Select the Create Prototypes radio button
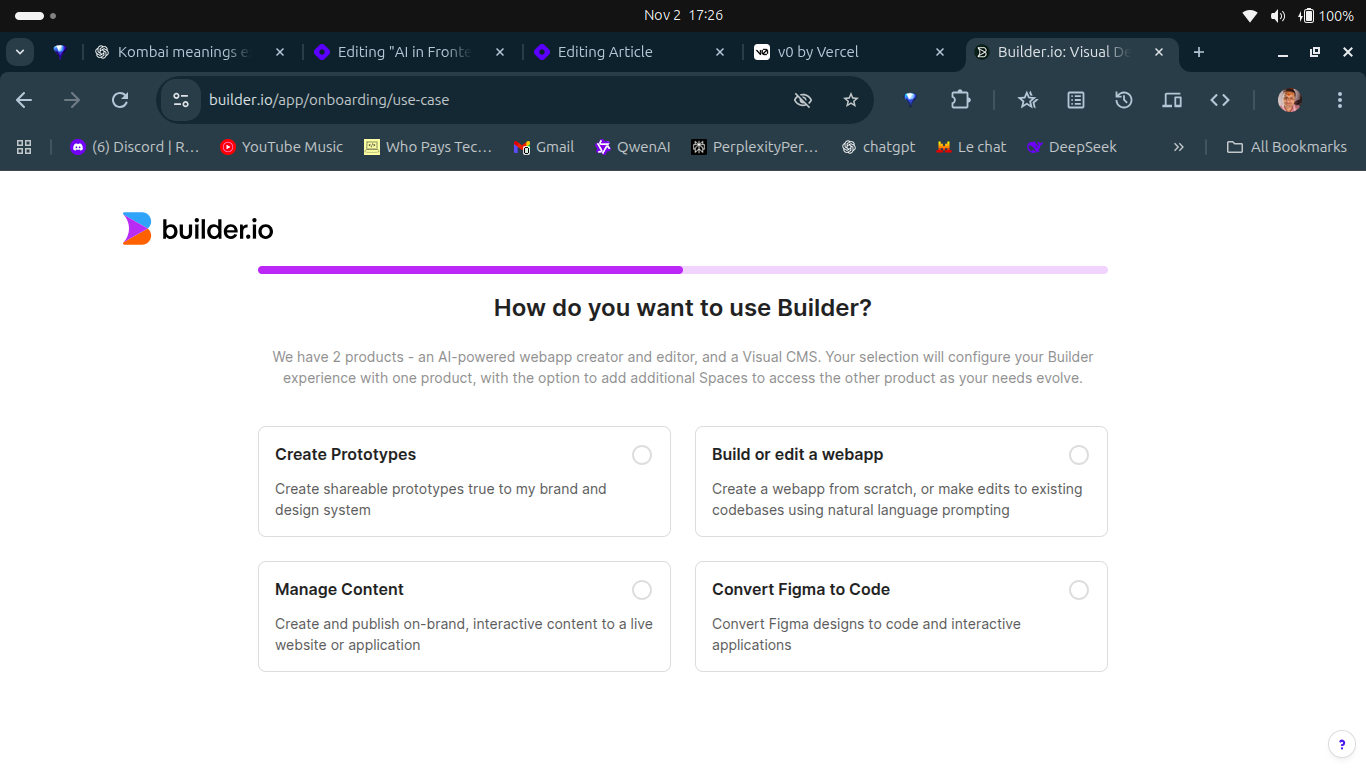The image size is (1366, 768). pos(642,455)
